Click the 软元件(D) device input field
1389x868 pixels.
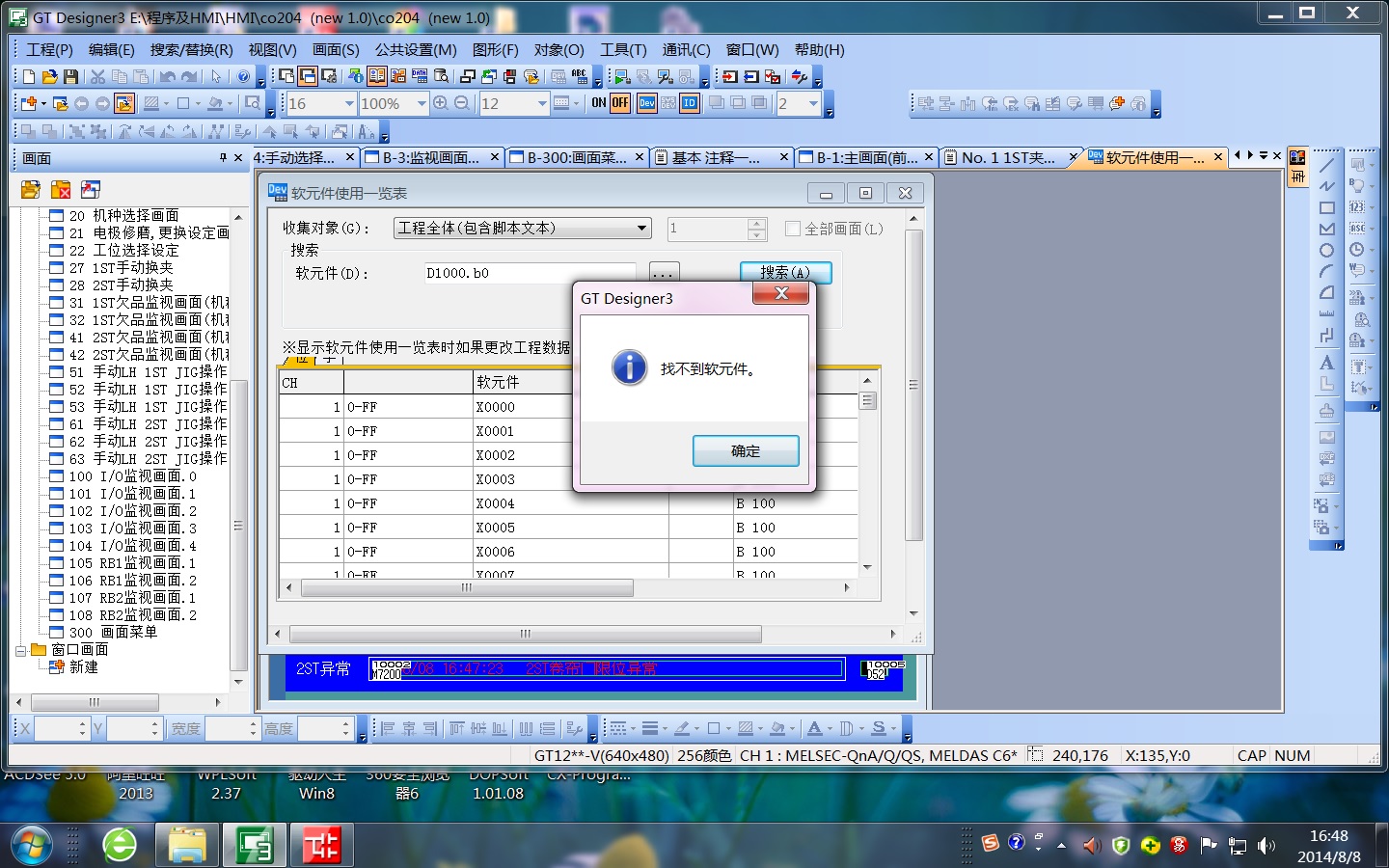pyautogui.click(x=529, y=273)
